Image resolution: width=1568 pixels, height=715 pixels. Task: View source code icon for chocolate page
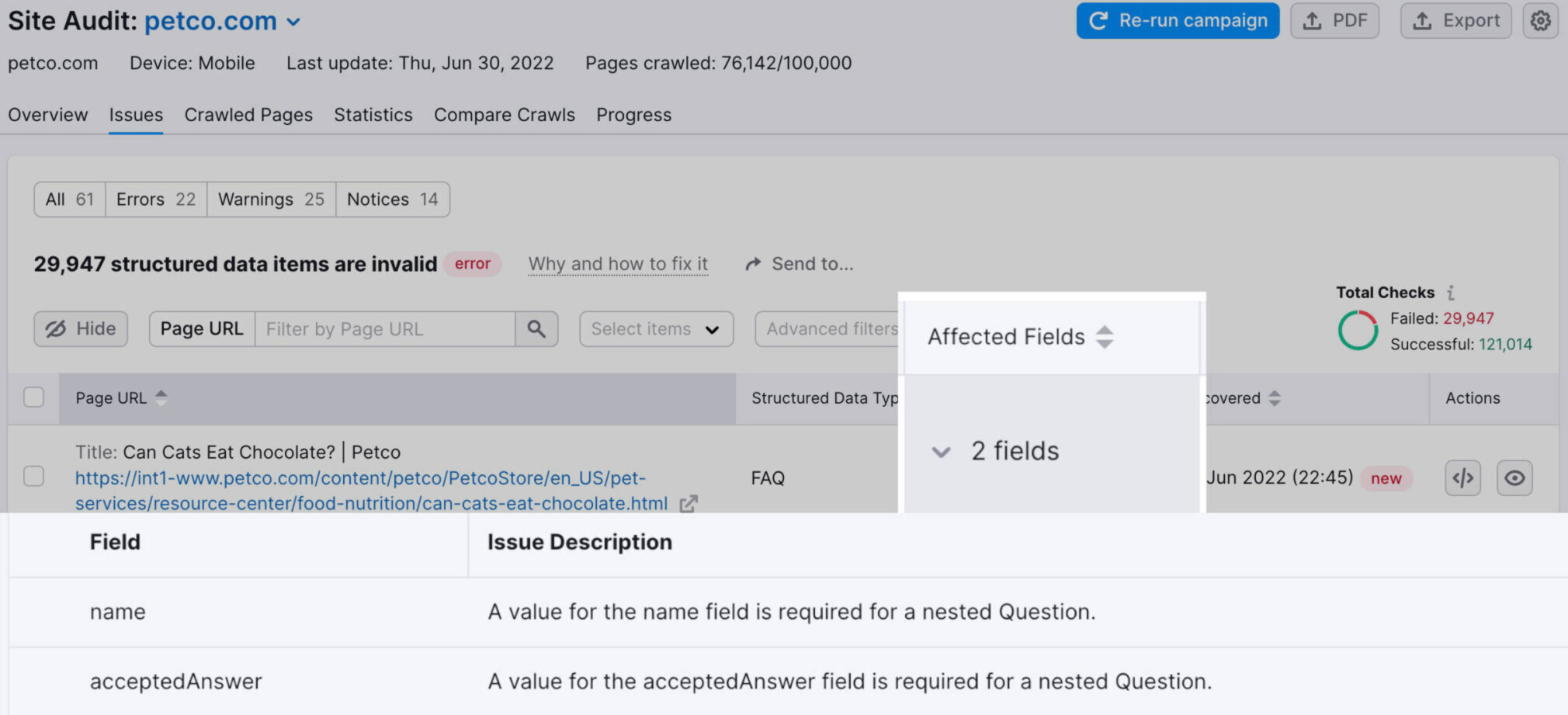click(1463, 477)
